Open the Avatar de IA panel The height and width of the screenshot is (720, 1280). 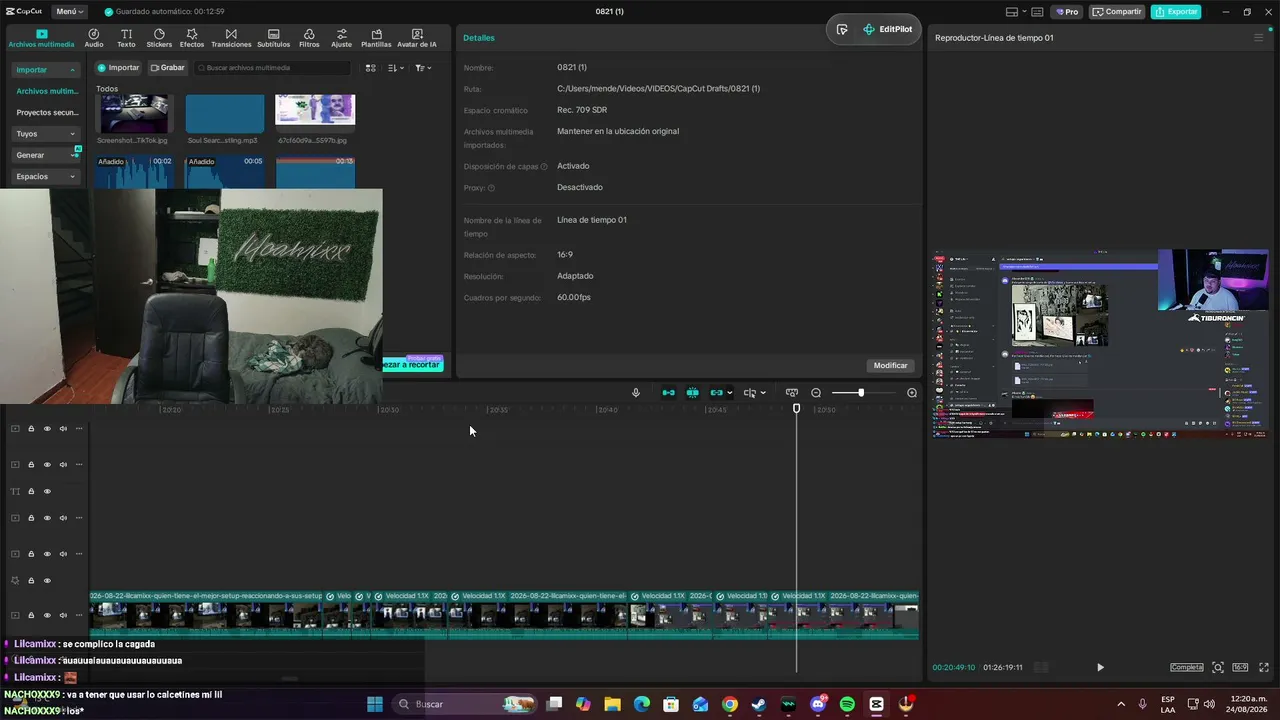tap(417, 38)
